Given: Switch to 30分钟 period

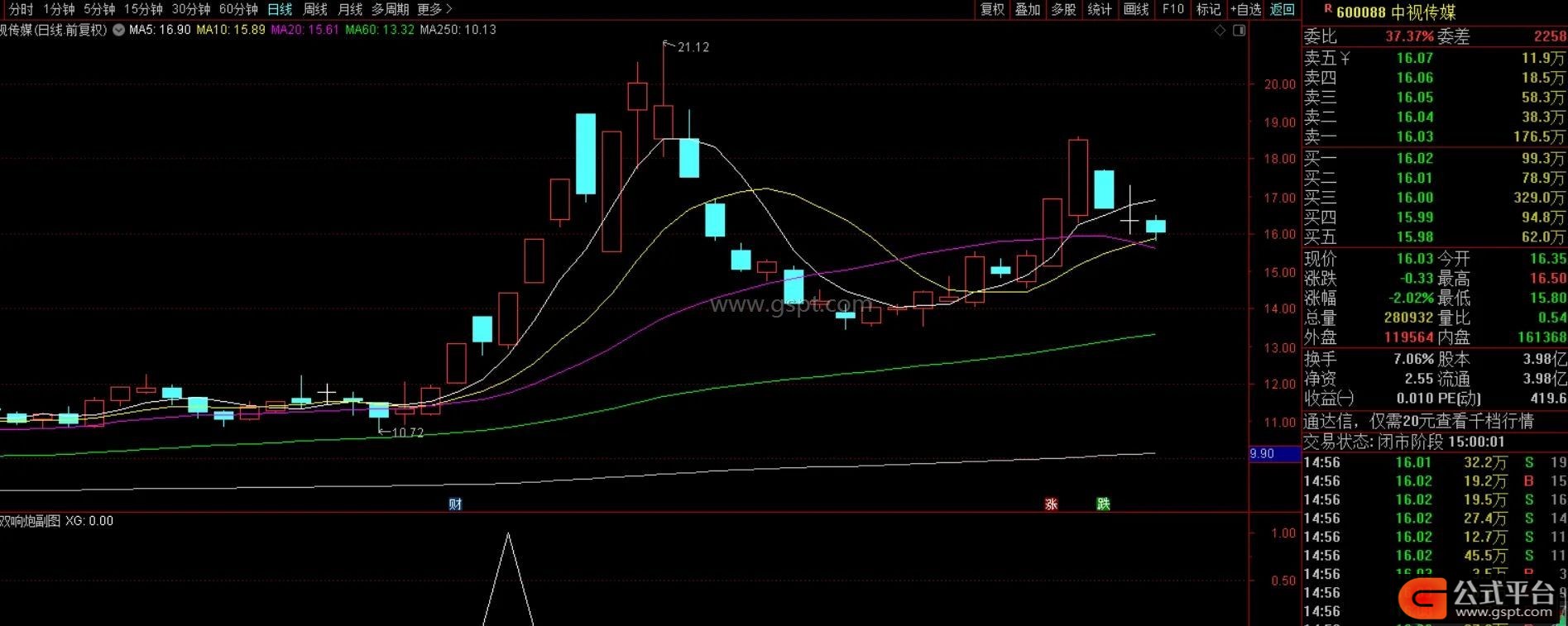Looking at the screenshot, I should point(191,9).
